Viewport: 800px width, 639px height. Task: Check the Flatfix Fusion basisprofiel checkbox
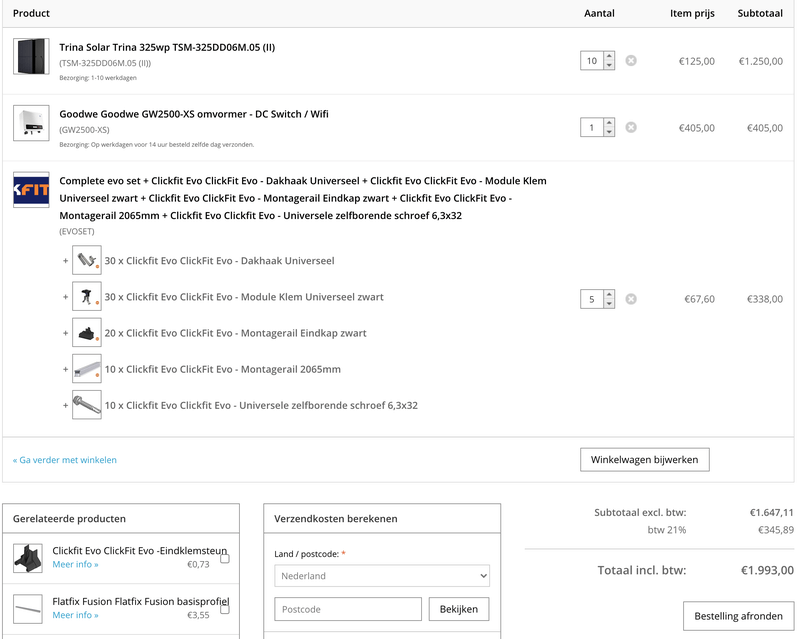(225, 608)
